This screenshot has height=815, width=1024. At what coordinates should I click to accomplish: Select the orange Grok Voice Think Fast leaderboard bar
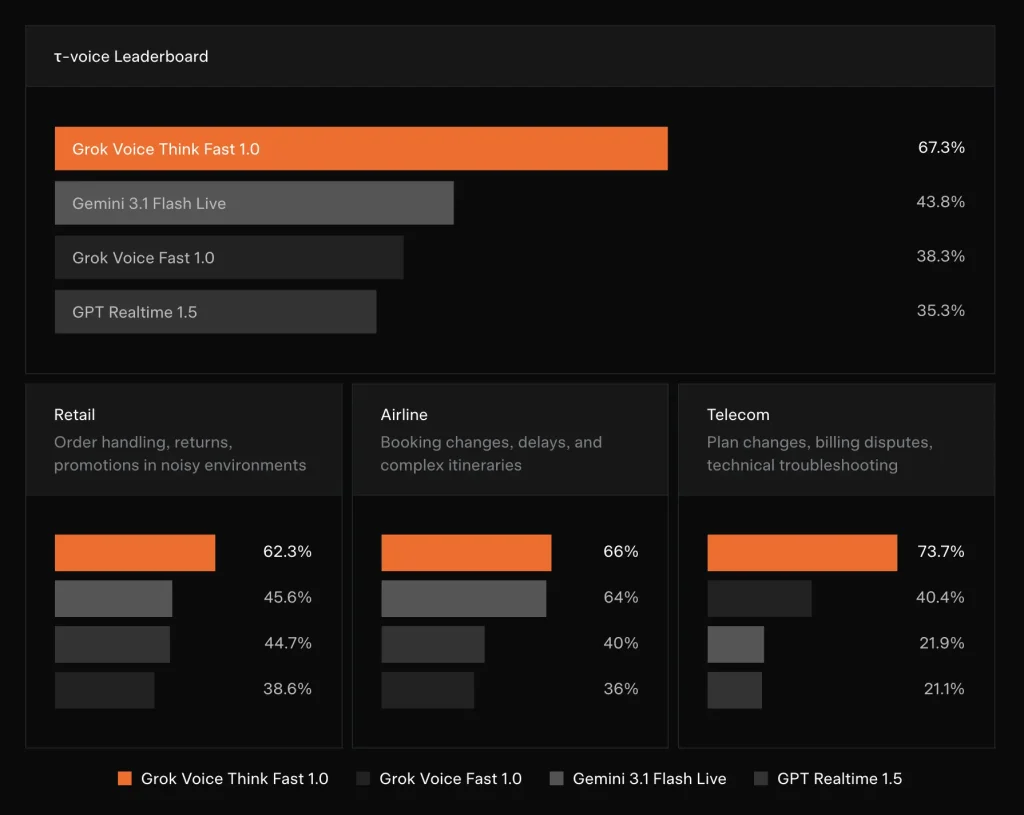click(361, 149)
